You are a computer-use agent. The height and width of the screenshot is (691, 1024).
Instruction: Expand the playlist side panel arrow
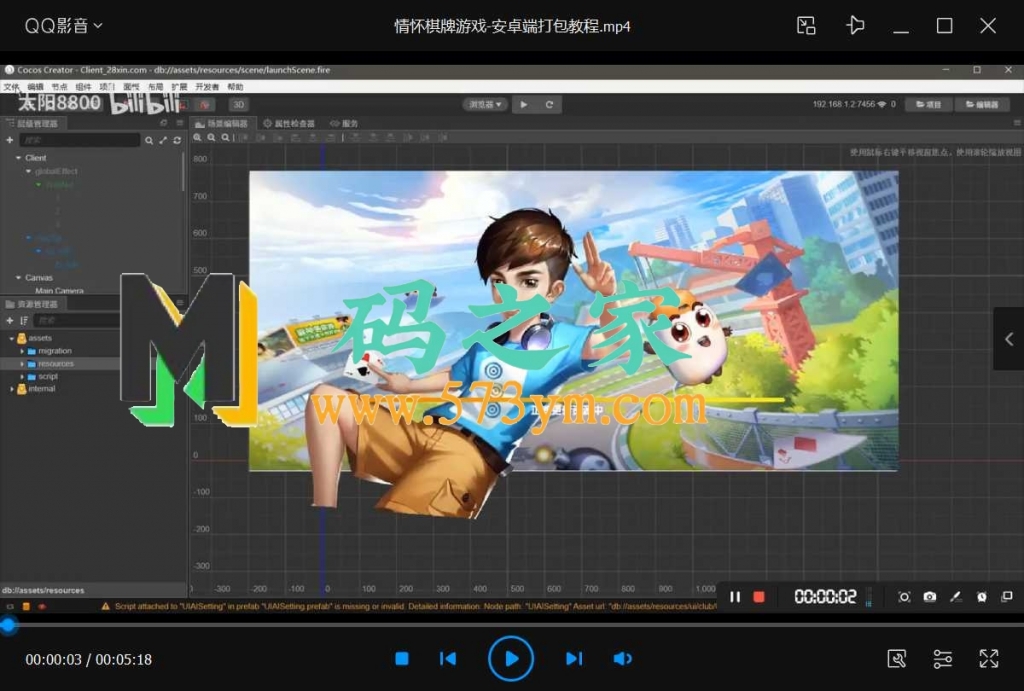pos(1009,339)
